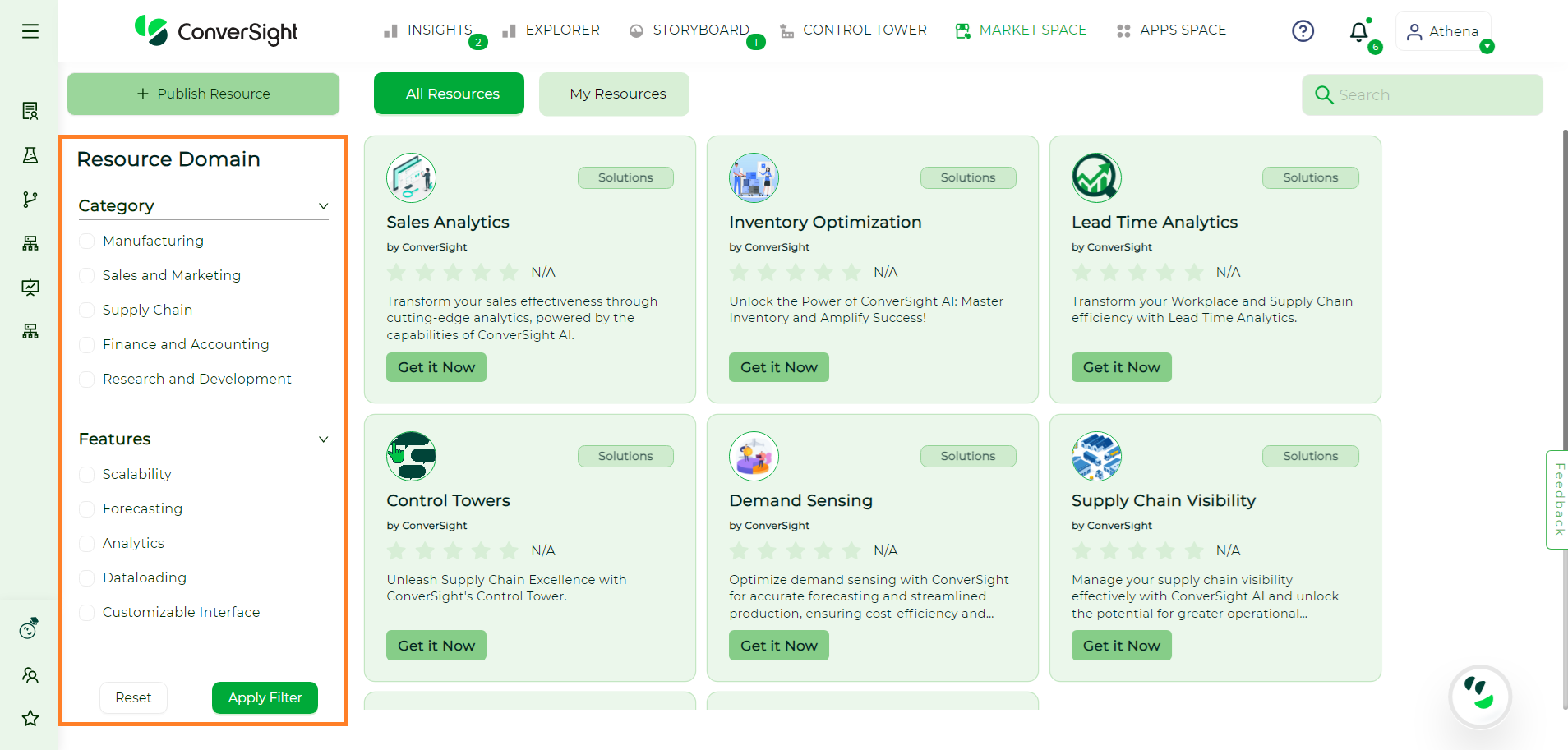This screenshot has height=750, width=1568.
Task: Click the Apps Space grid icon
Action: pyautogui.click(x=1123, y=31)
